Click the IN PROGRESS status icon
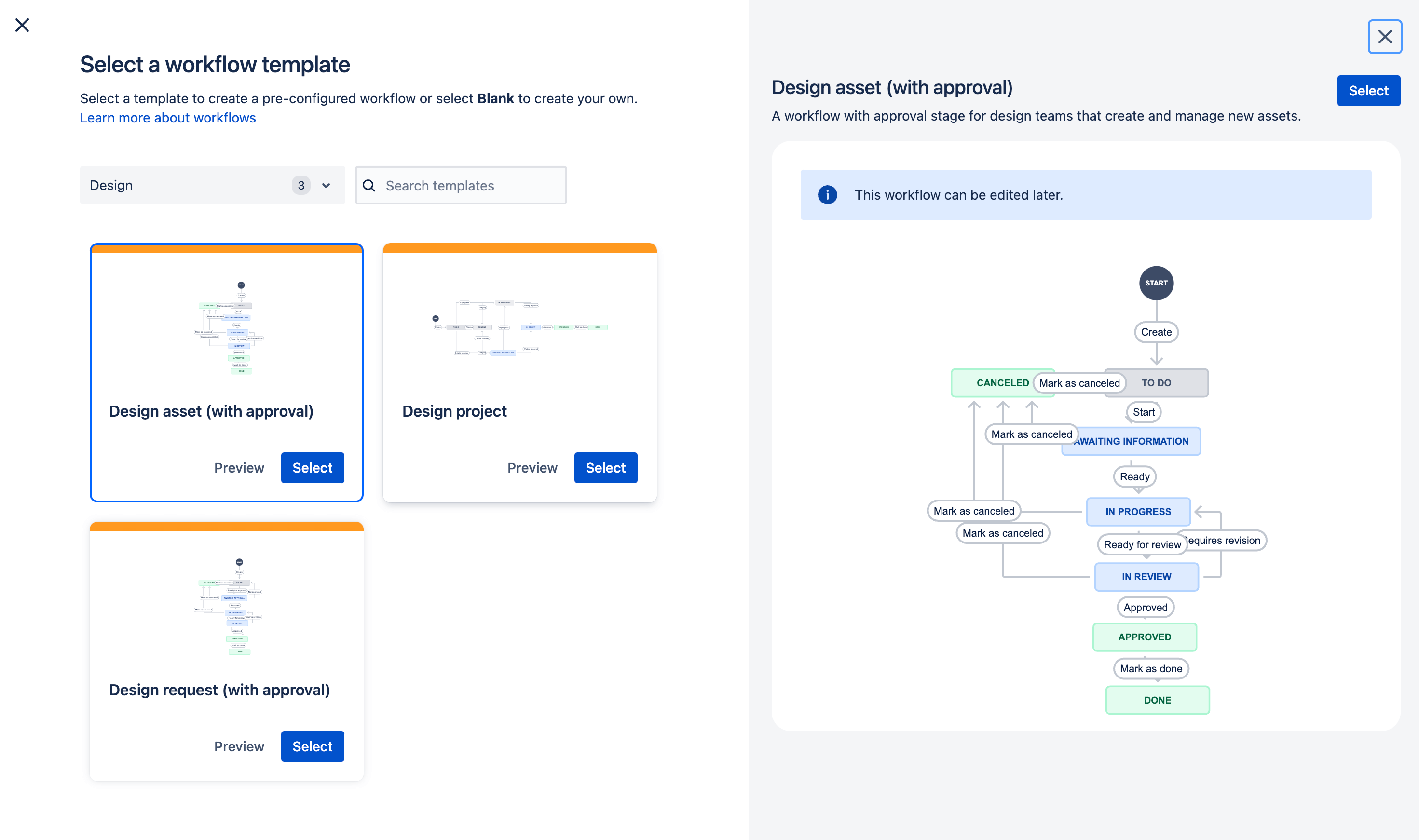This screenshot has height=840, width=1419. point(1138,511)
